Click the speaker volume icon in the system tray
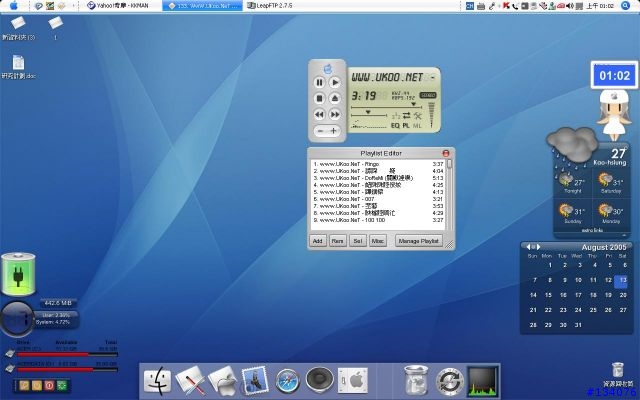640x400 pixels. coord(570,6)
